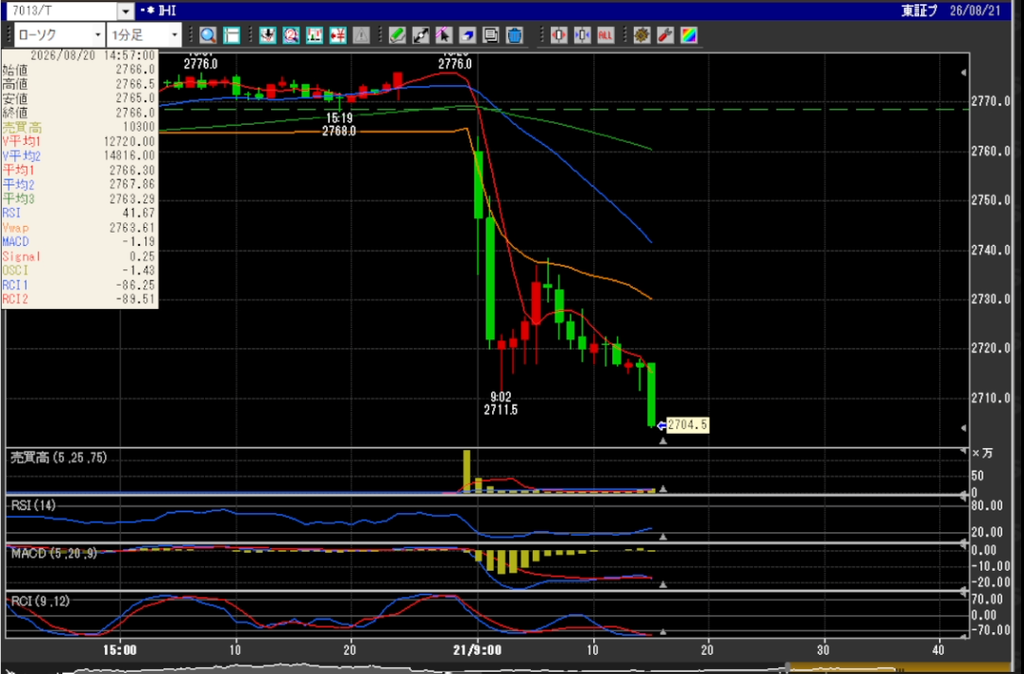1024x674 pixels.
Task: Click the red wrench tool icon
Action: click(665, 35)
